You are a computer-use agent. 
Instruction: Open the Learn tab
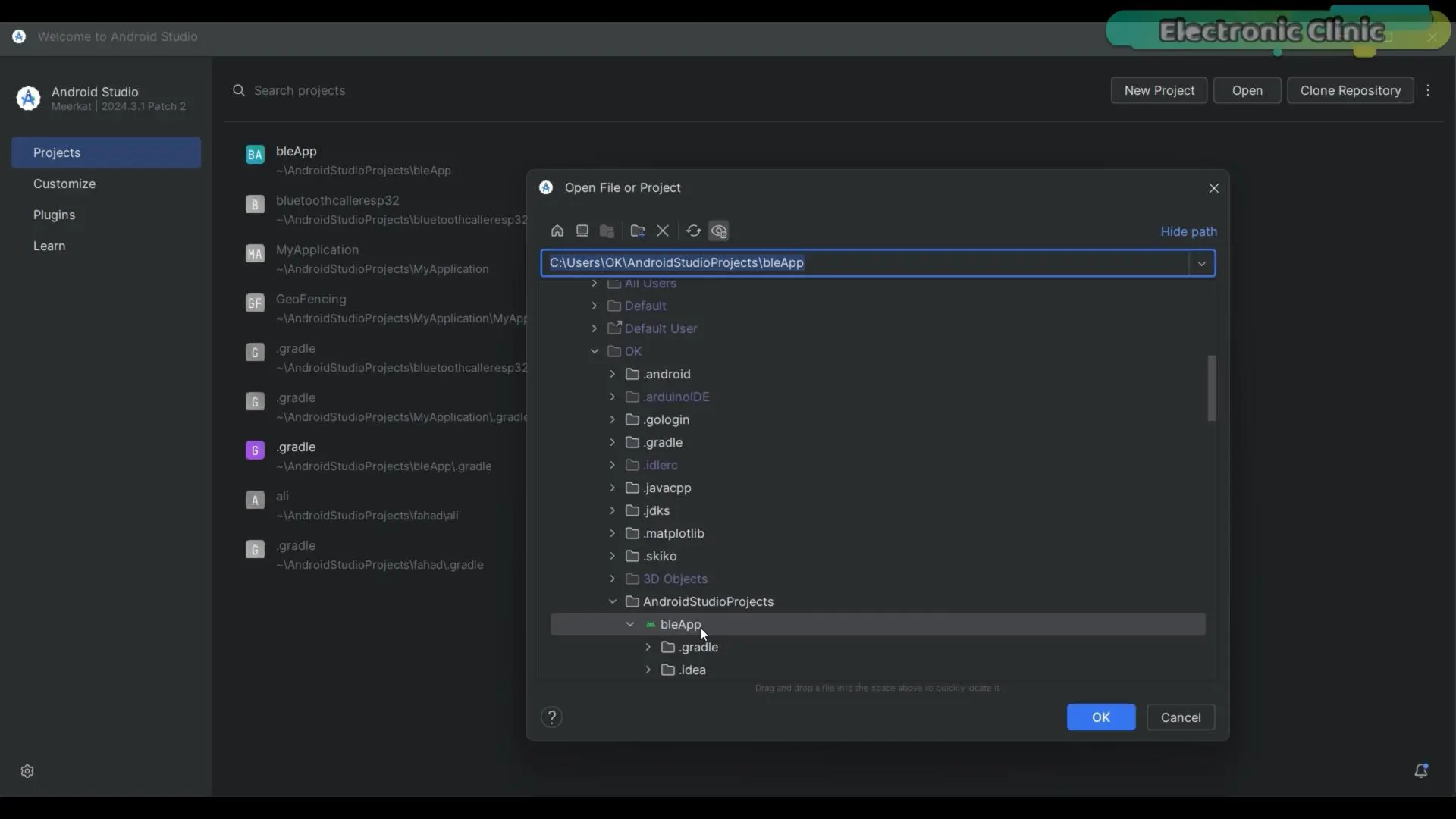point(106,246)
